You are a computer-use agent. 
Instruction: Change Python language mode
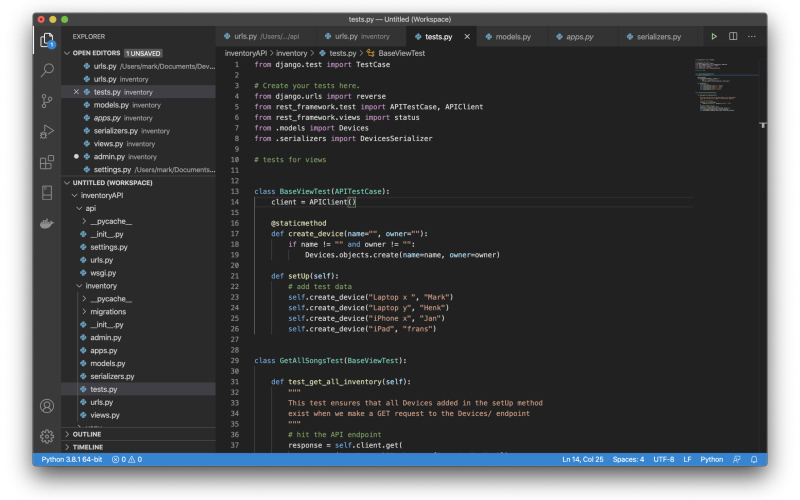click(x=711, y=460)
